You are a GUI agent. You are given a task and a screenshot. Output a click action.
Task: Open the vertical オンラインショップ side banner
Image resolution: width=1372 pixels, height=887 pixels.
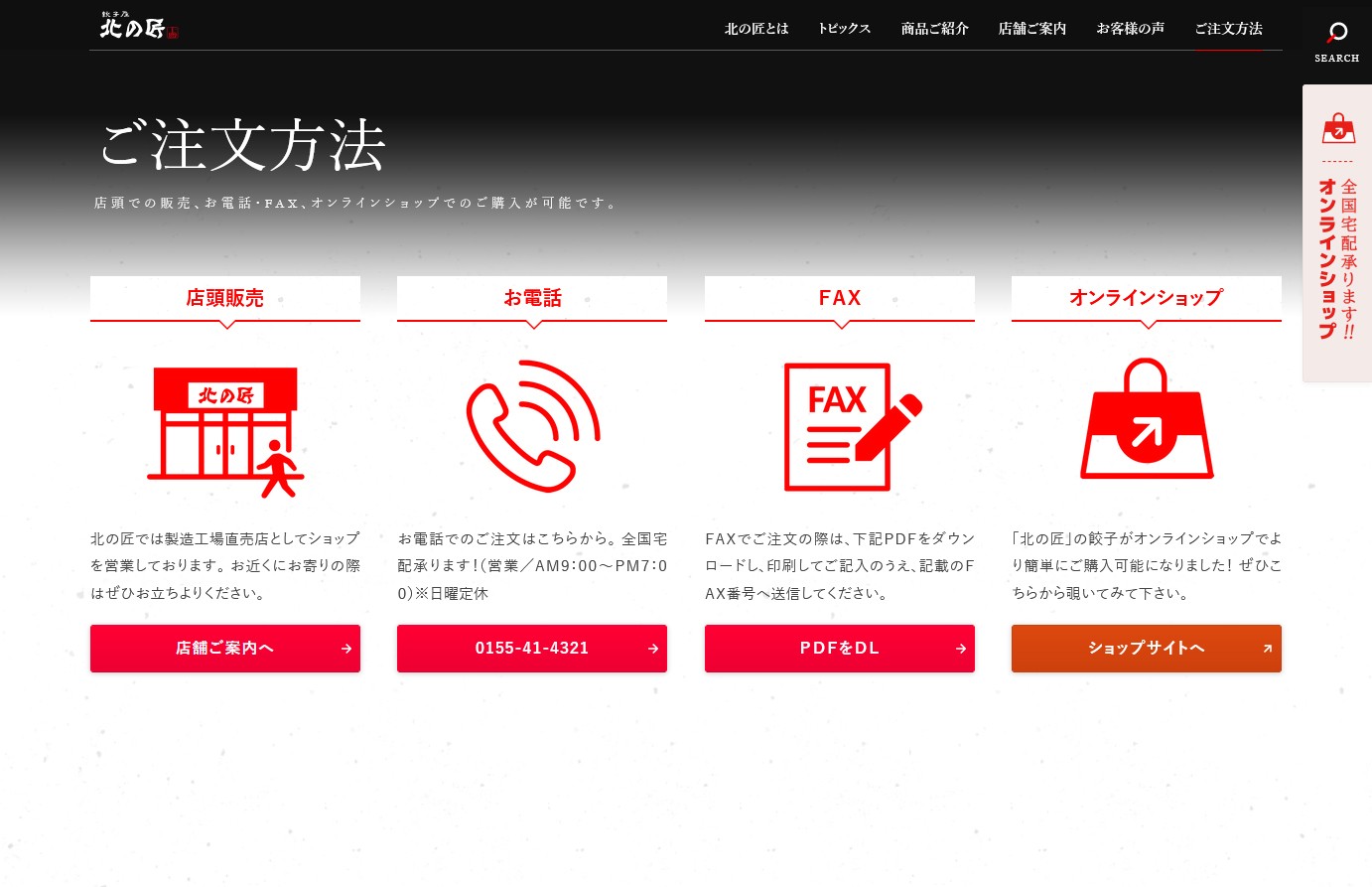(1337, 233)
